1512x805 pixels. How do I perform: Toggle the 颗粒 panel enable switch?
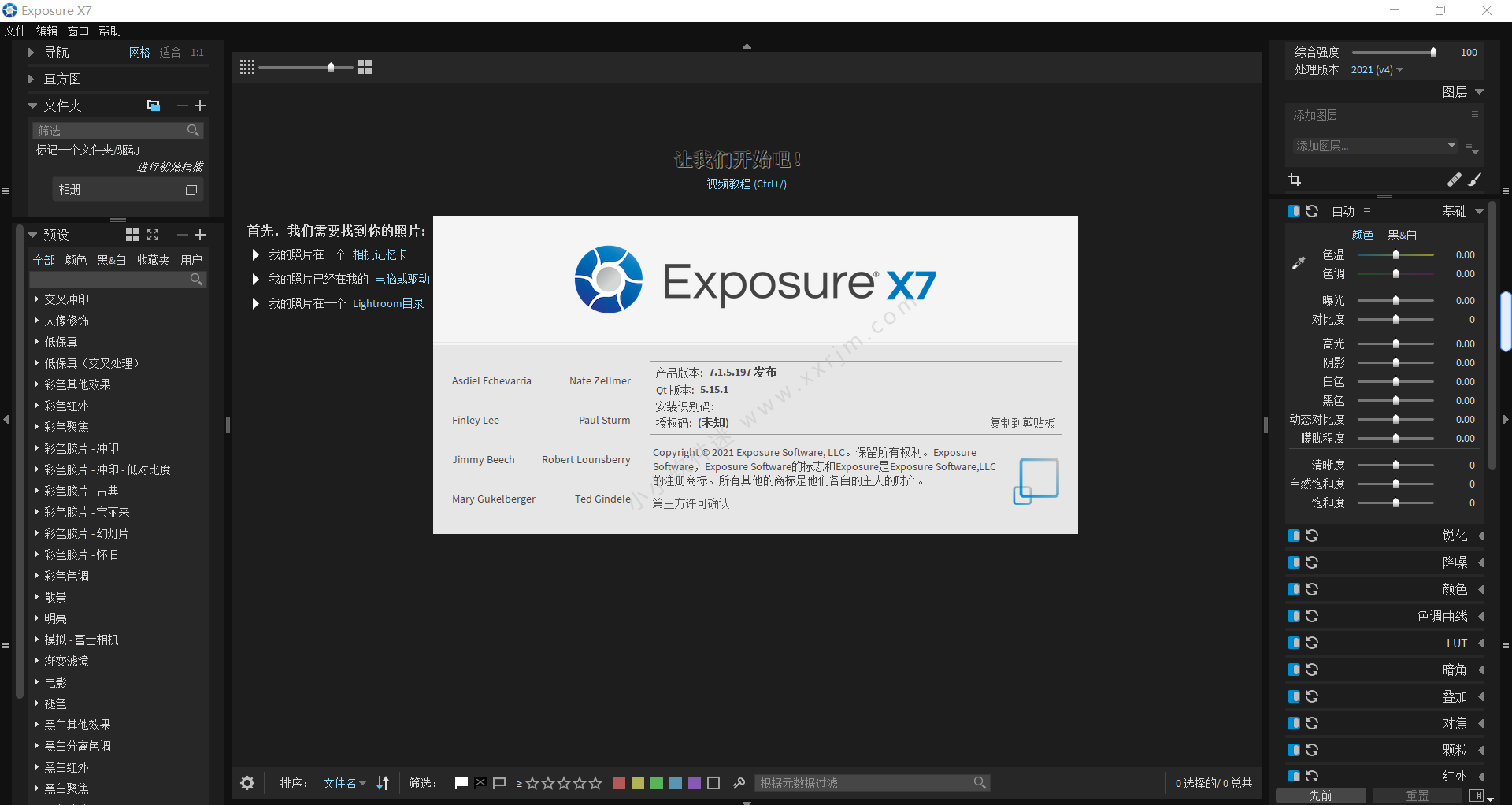(1294, 750)
